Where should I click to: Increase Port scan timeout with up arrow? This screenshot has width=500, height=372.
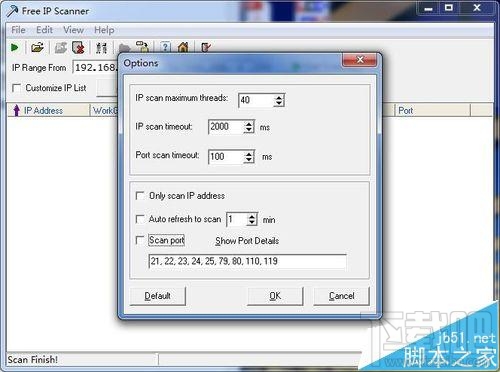pos(249,154)
